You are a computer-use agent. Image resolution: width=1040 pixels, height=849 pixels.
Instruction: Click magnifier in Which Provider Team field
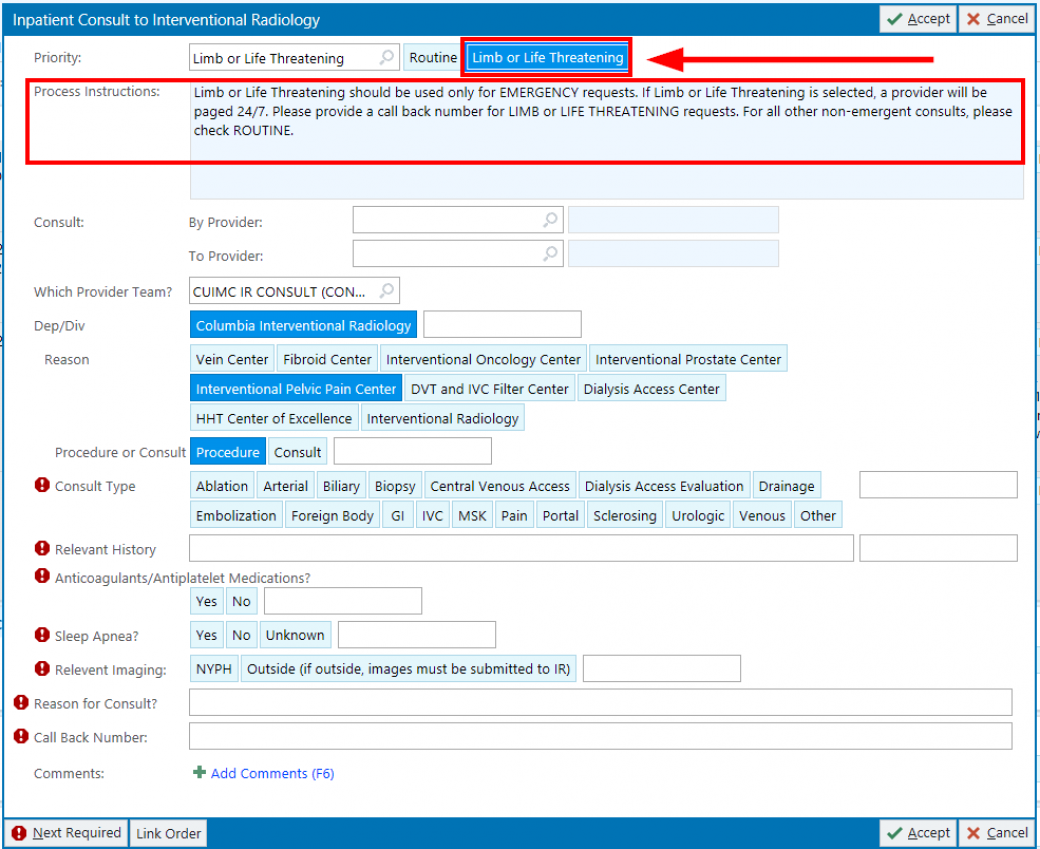pyautogui.click(x=386, y=291)
